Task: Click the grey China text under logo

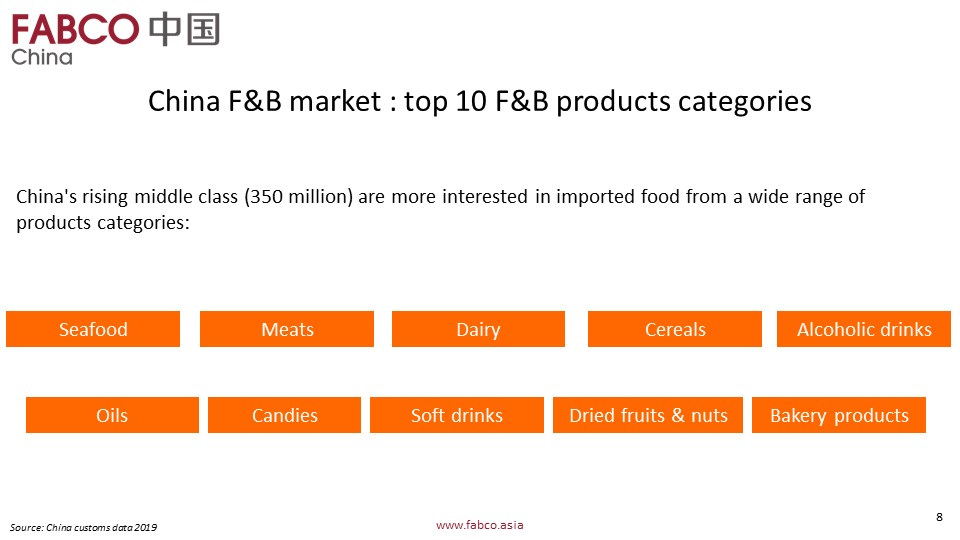Action: pos(42,57)
